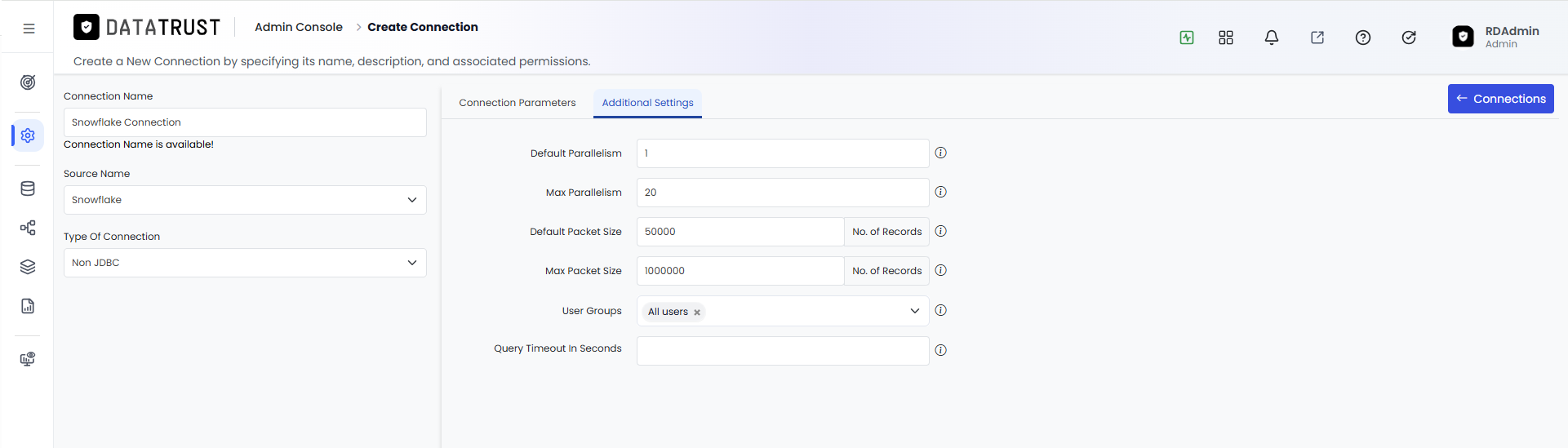The image size is (1568, 448).
Task: Go to Admin Console breadcrumb
Action: [x=299, y=27]
